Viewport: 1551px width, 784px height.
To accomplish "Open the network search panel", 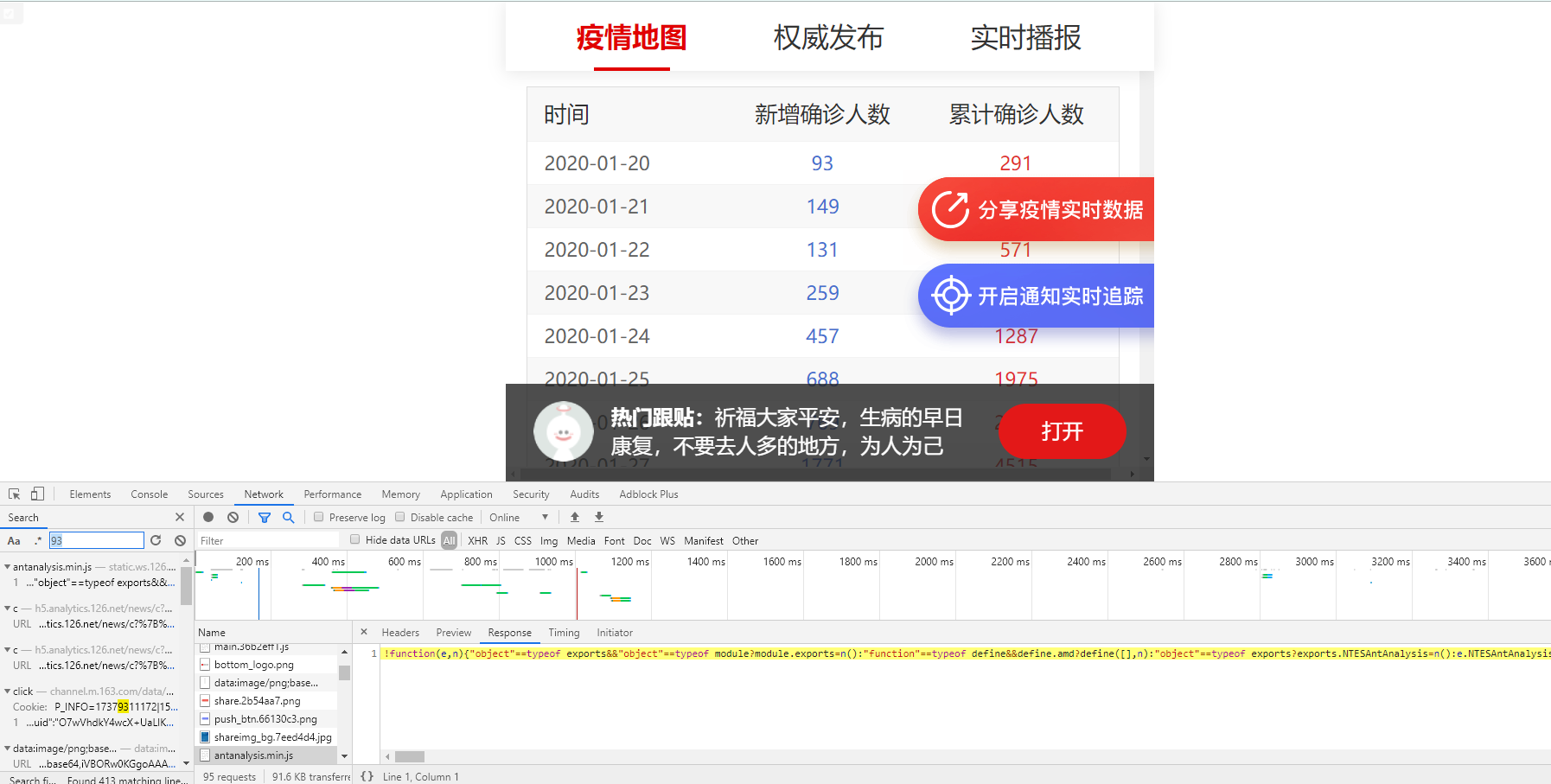I will (x=288, y=517).
